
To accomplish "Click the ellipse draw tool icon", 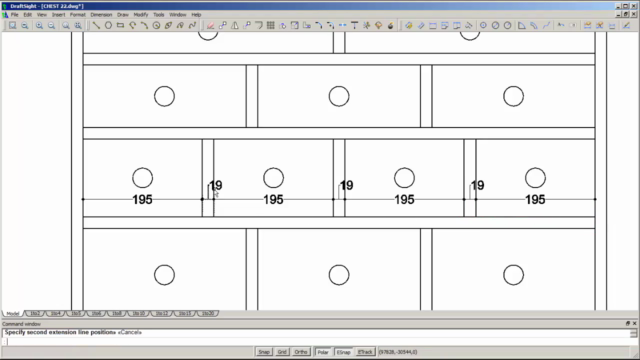I will 168,25.
